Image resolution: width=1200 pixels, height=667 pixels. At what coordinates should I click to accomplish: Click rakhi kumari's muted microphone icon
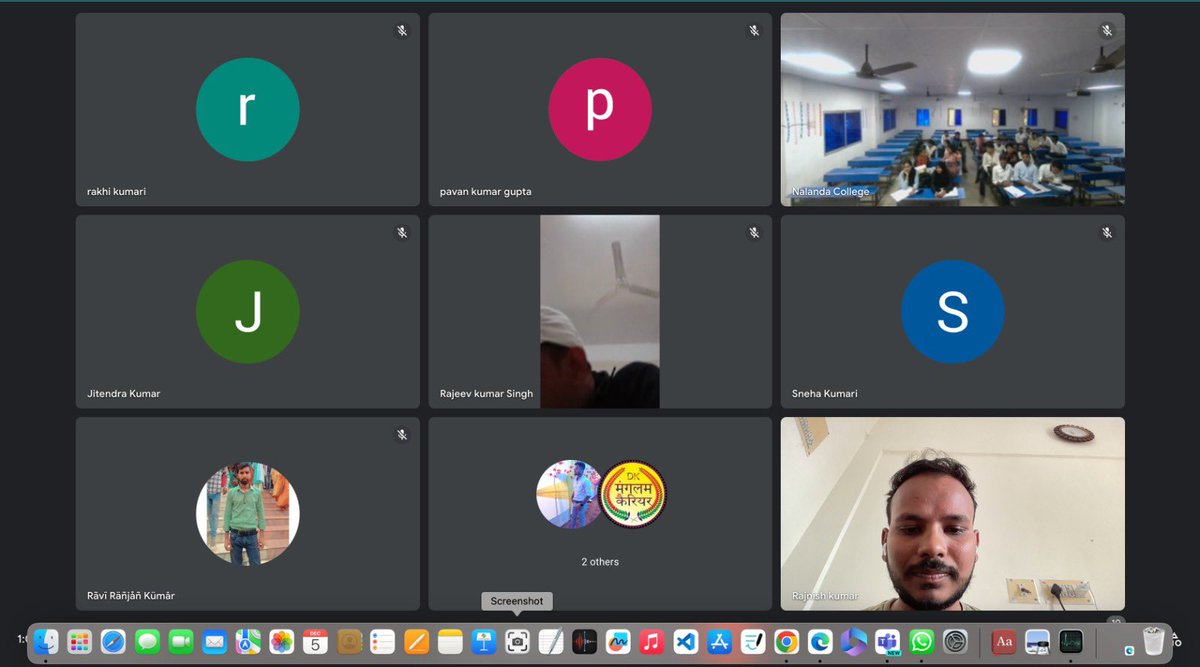pos(402,31)
